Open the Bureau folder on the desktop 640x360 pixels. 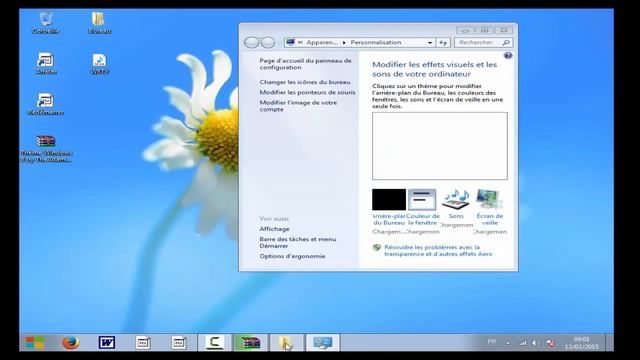click(x=99, y=23)
